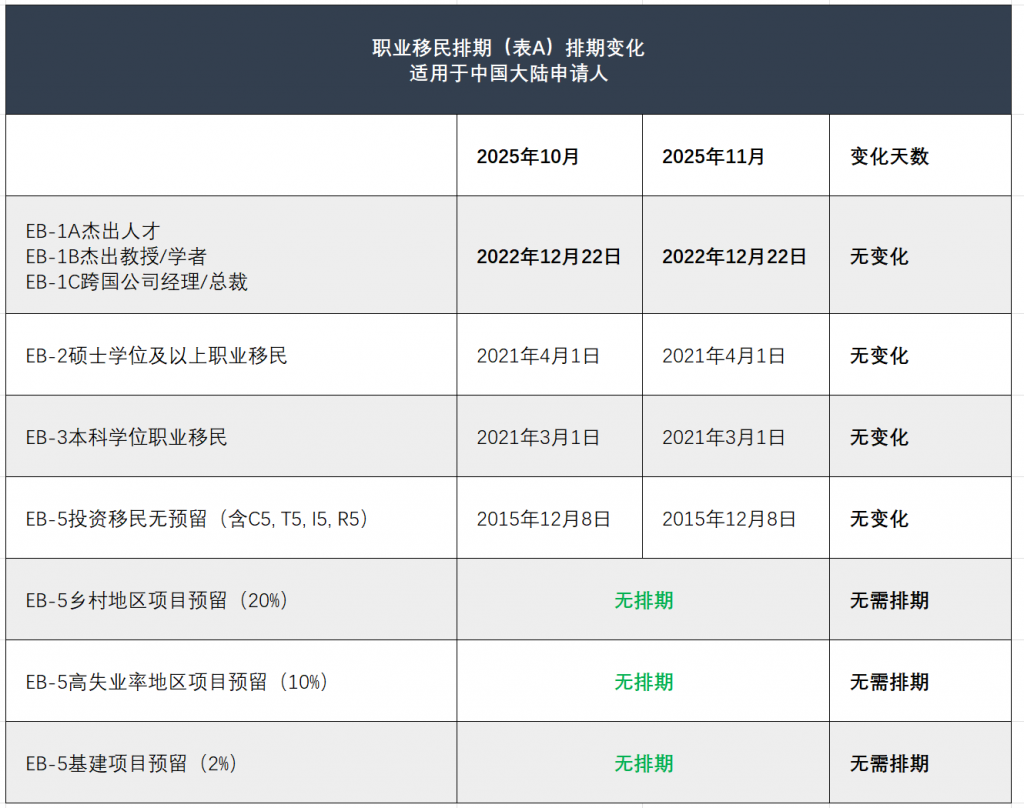Select the EB-2硕士学位及以上职业移民 row label
Viewport: 1024px width, 808px height.
(156, 356)
